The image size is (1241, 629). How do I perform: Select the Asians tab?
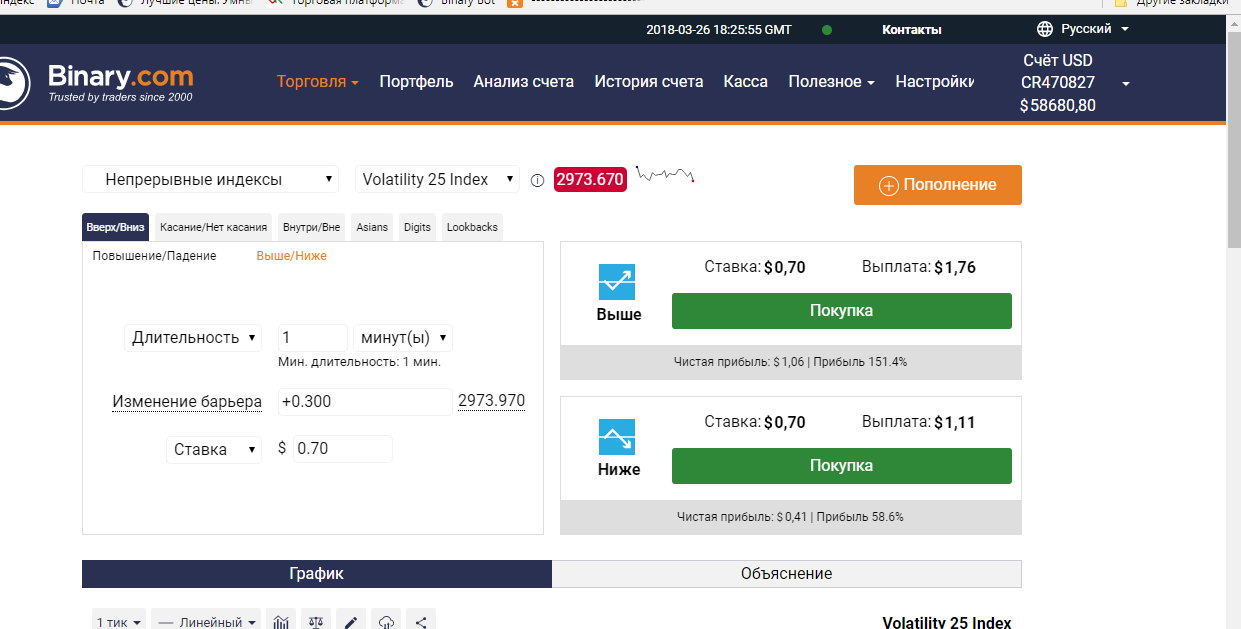click(372, 227)
